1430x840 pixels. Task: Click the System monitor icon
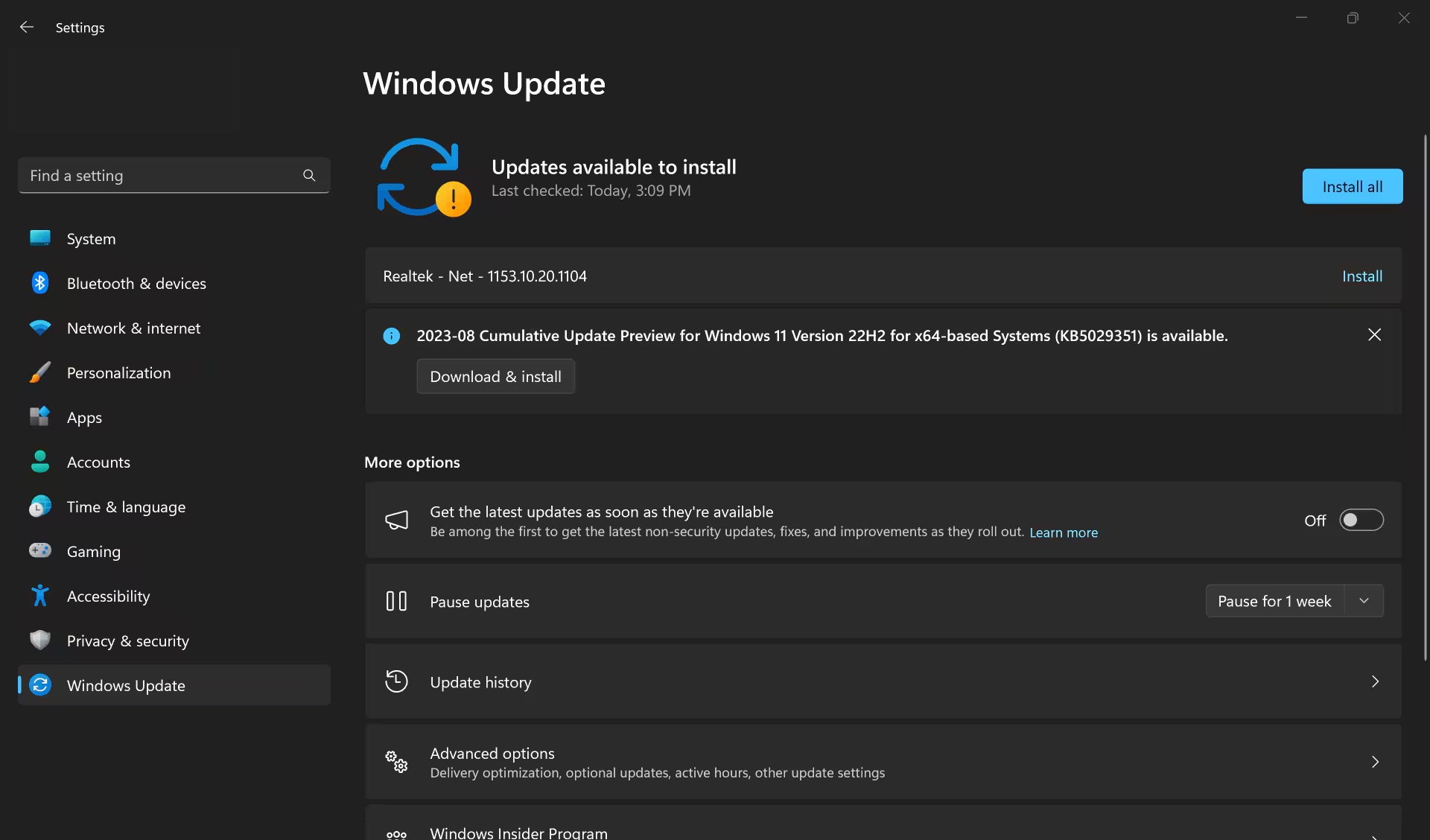pos(40,238)
